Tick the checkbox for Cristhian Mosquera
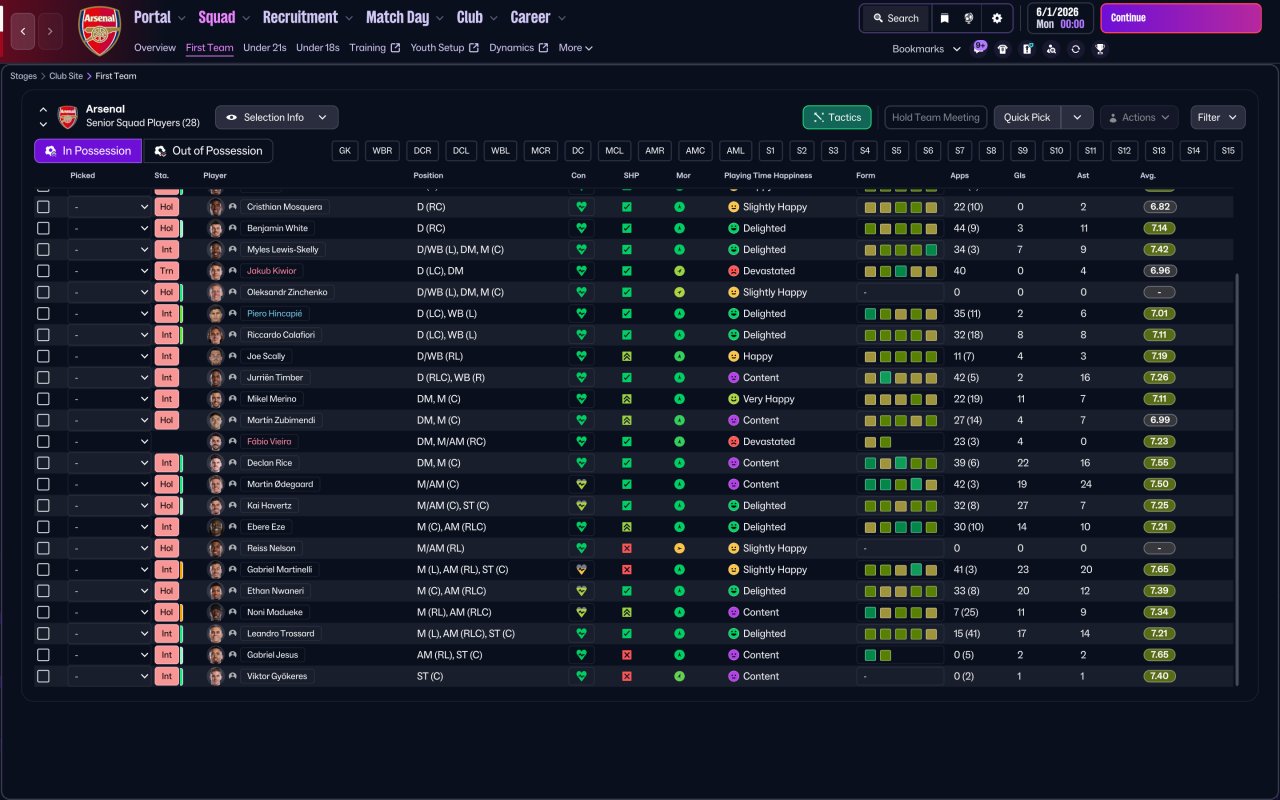Screen dimensions: 1280x800 [x=43, y=207]
